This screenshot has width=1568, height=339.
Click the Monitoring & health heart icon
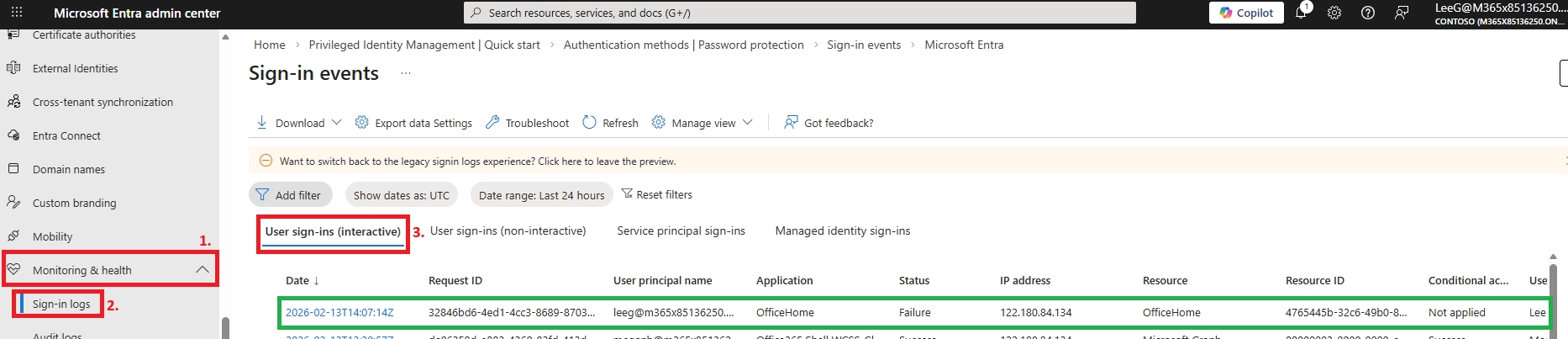(13, 270)
